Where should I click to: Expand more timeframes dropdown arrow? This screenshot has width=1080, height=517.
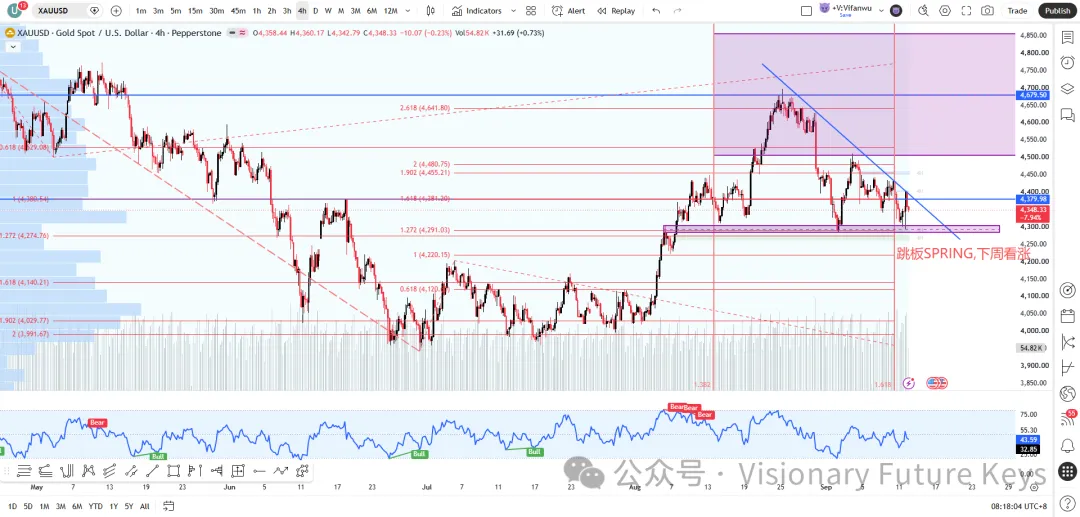point(408,11)
